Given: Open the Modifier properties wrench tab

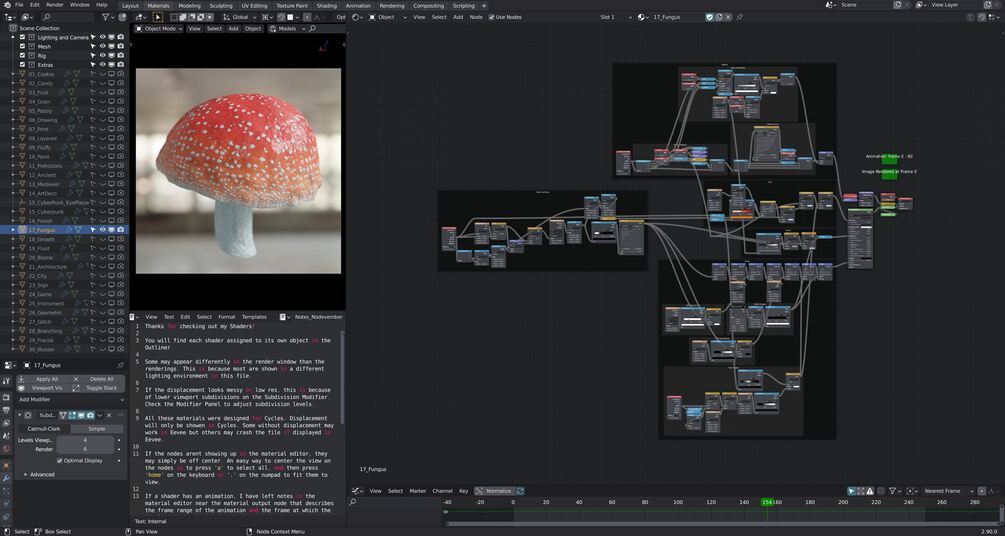Looking at the screenshot, I should point(6,478).
